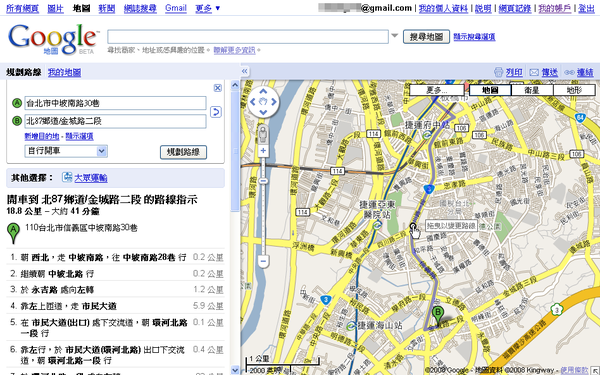Switch to 地形 terrain view
The height and width of the screenshot is (375, 600).
point(574,90)
